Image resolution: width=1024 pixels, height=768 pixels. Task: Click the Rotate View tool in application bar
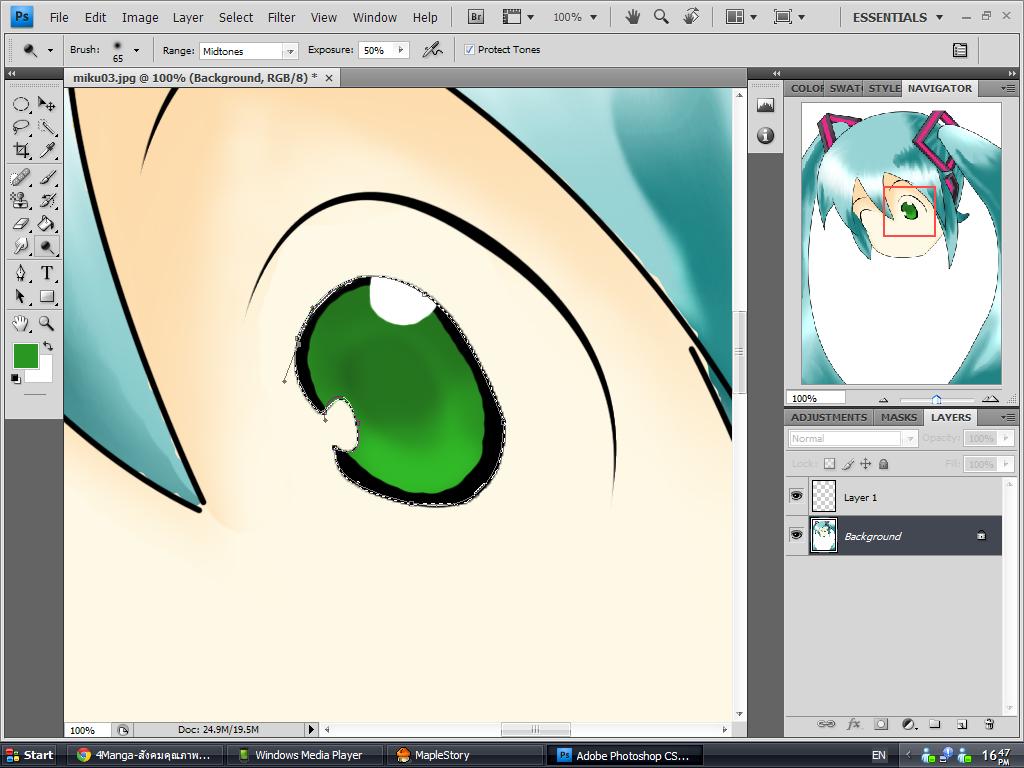691,17
